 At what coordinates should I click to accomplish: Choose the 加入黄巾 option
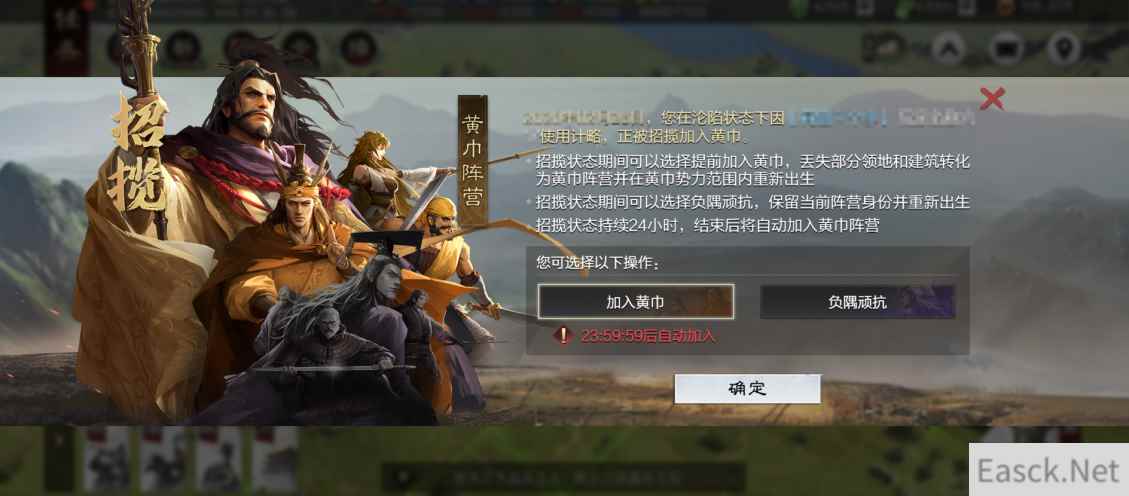636,302
